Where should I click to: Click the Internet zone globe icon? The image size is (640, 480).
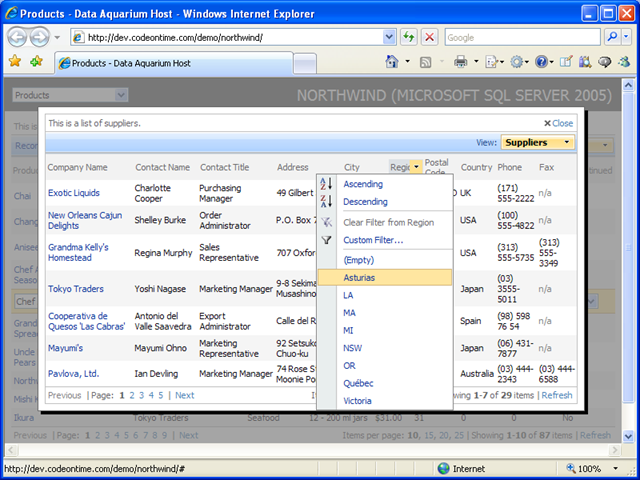point(443,468)
